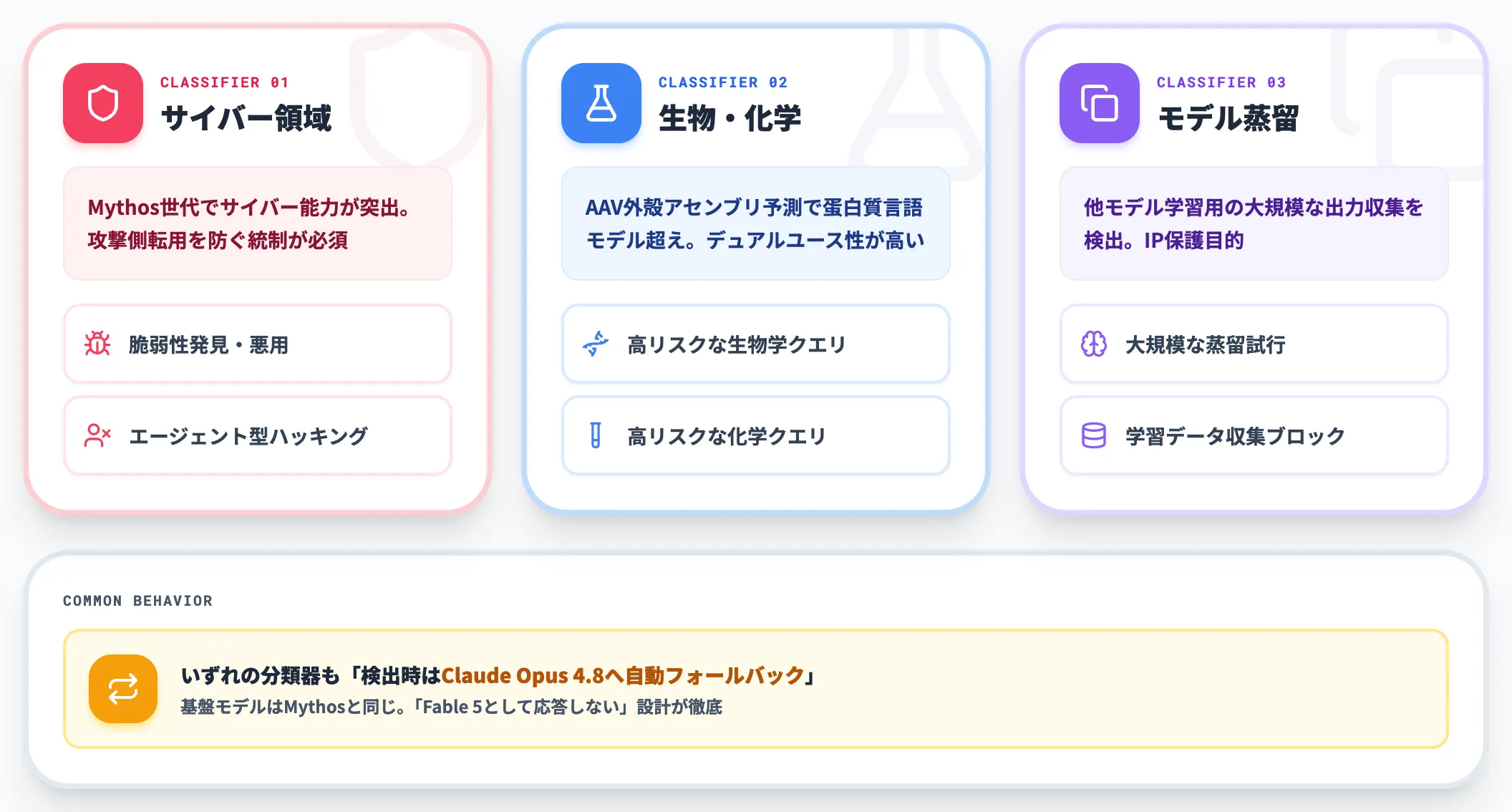Screen dimensions: 1512x812
Task: Click the 基盤モデルはMythosと同じ subtext line
Action: (x=451, y=707)
